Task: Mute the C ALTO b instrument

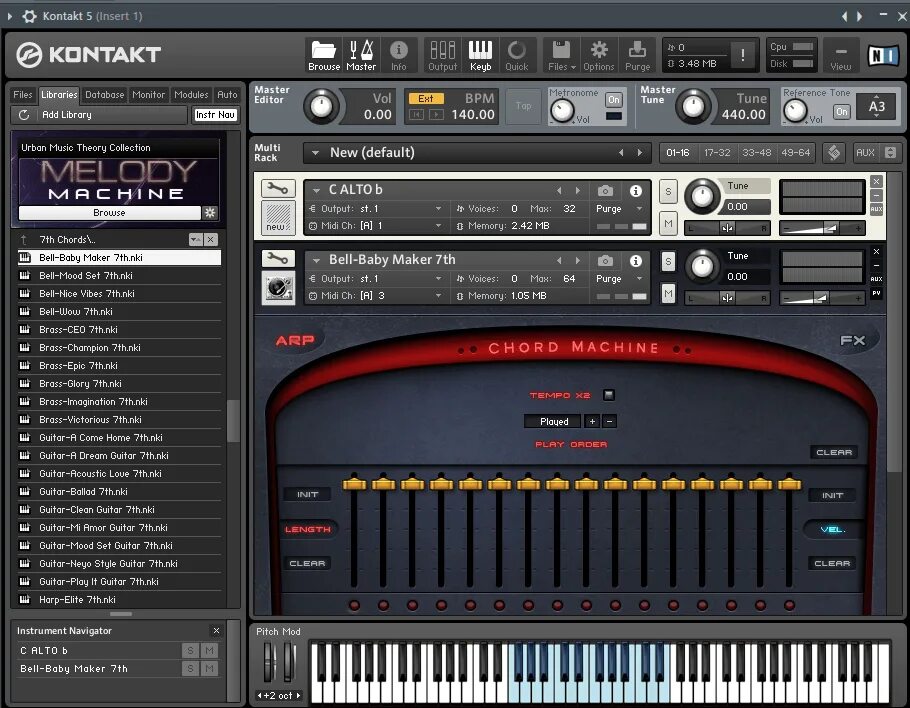Action: [x=668, y=223]
